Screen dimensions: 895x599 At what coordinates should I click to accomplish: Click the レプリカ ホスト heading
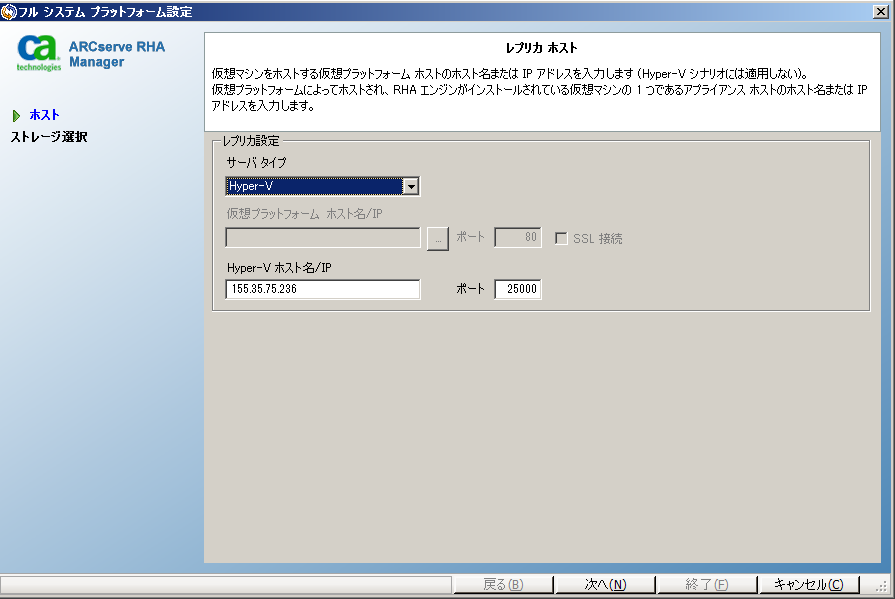coord(542,48)
